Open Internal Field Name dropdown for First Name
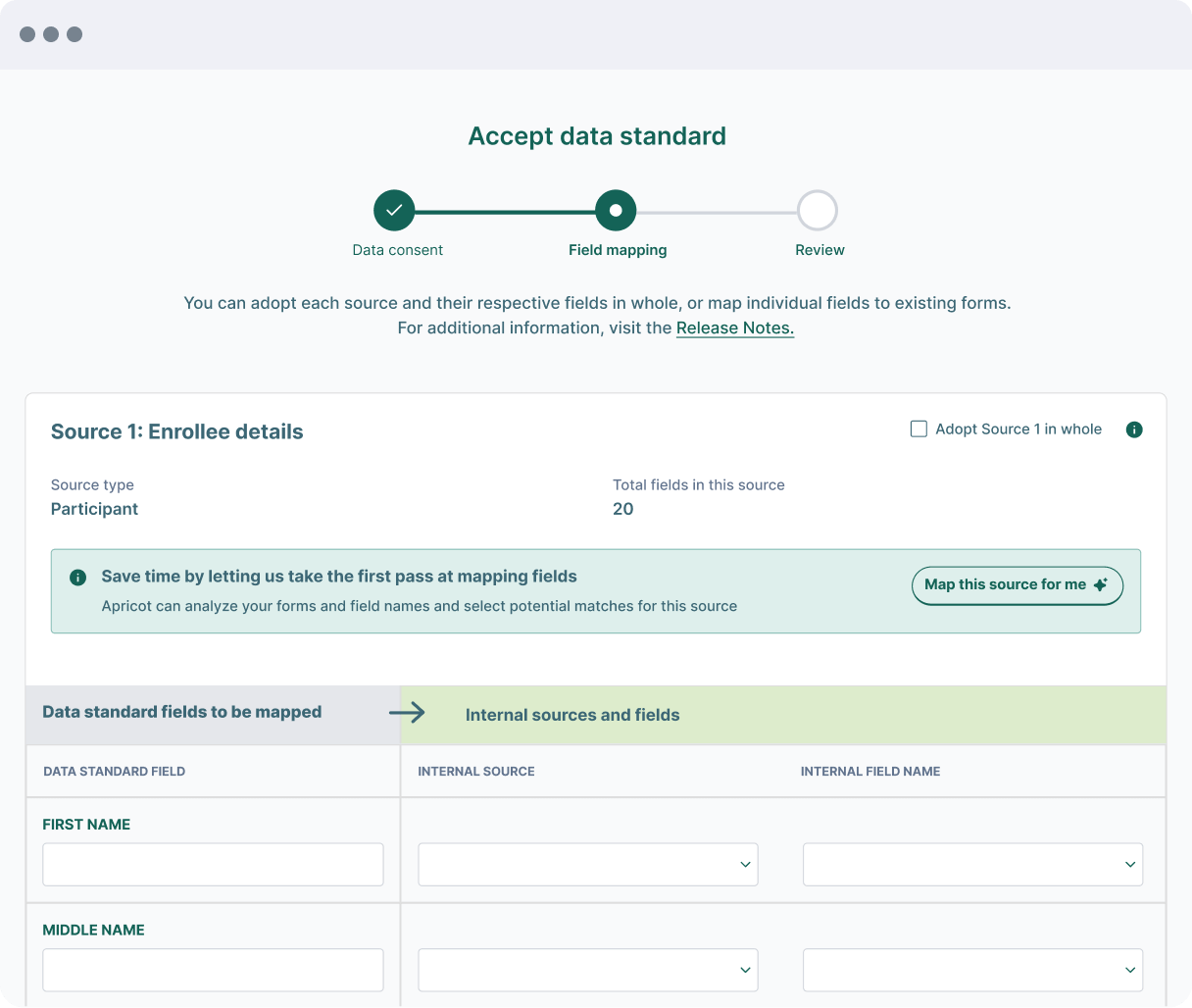 [972, 865]
